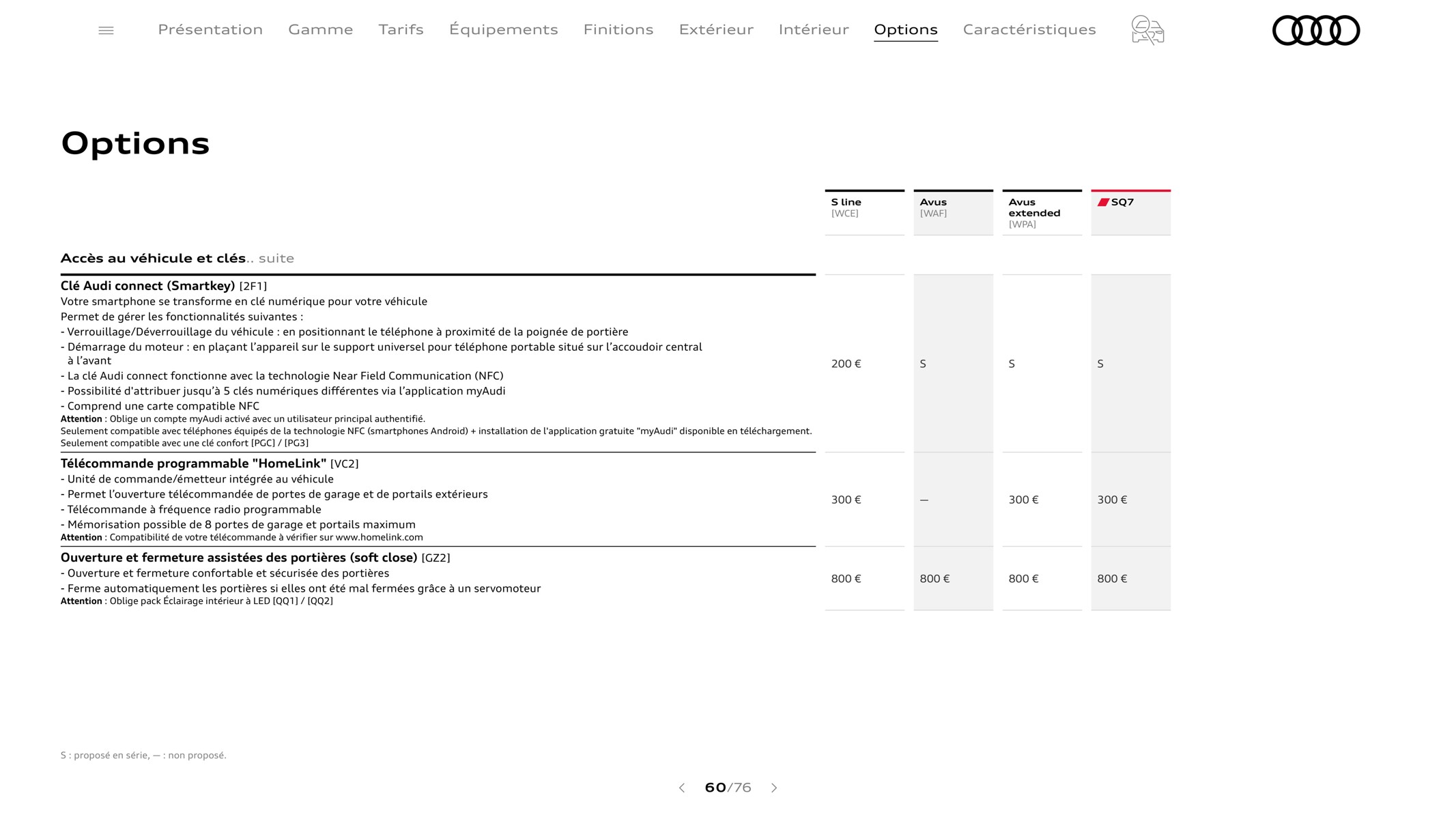Click 'Ouverture et fermeture assistées des portières' title
Viewport: 1456px width, 819px height.
click(239, 558)
